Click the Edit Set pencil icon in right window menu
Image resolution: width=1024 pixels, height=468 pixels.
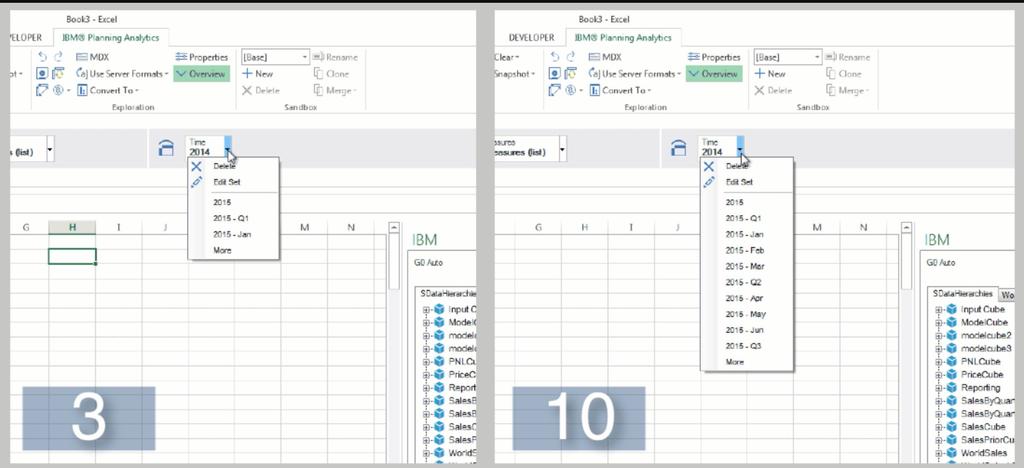click(x=709, y=182)
